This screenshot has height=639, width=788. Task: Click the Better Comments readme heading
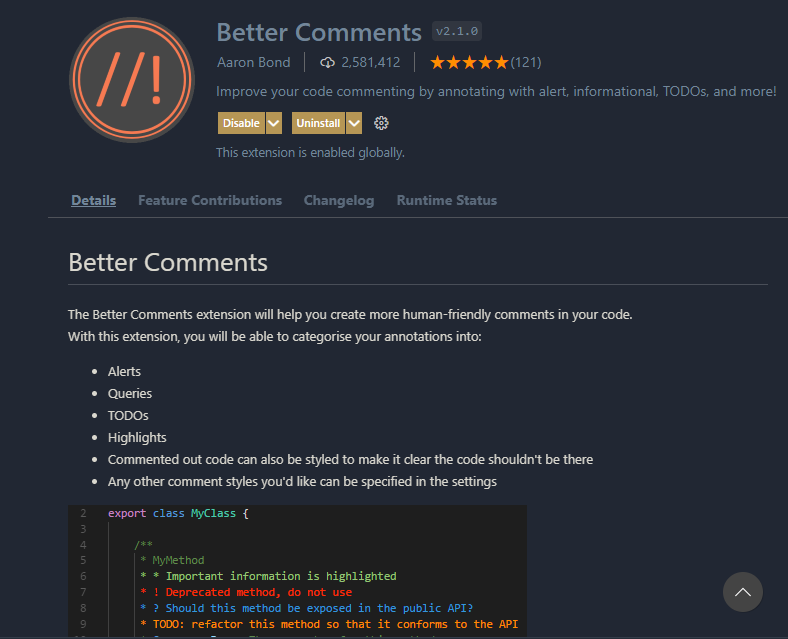168,262
